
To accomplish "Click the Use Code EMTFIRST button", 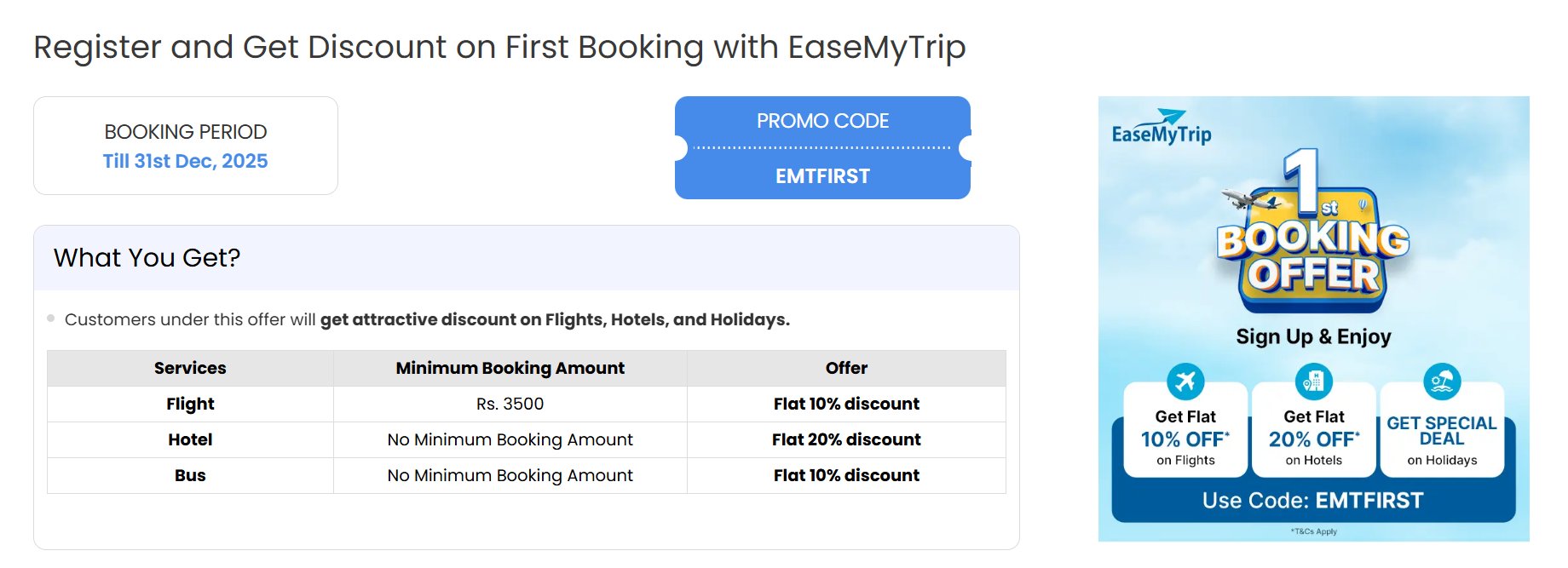I will [1312, 500].
